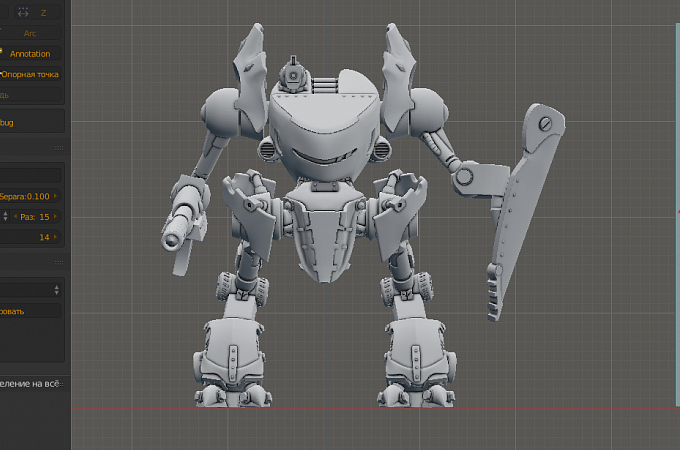Click the field showing value 14
The height and width of the screenshot is (450, 680).
click(29, 237)
